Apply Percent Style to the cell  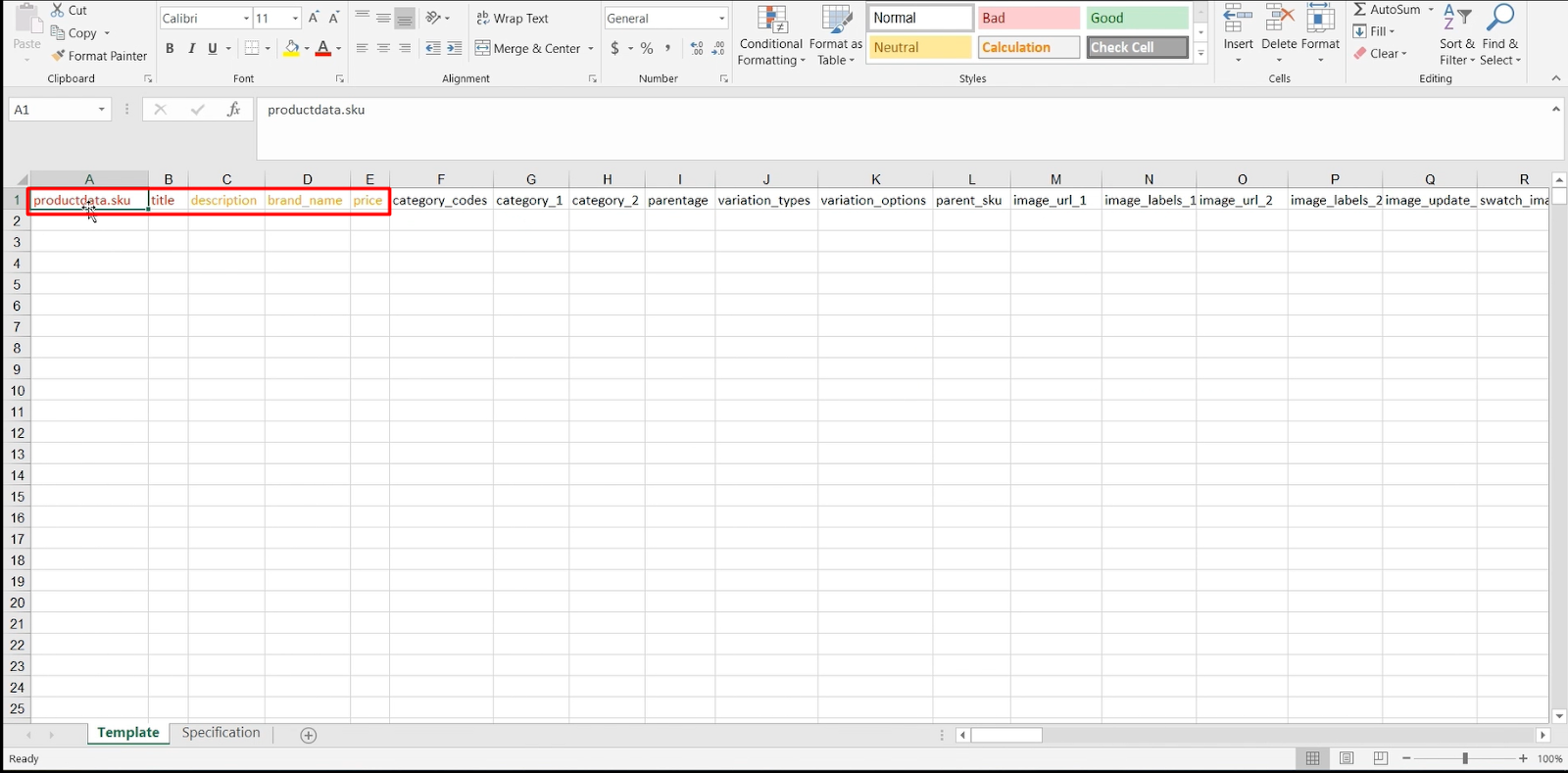tap(647, 48)
